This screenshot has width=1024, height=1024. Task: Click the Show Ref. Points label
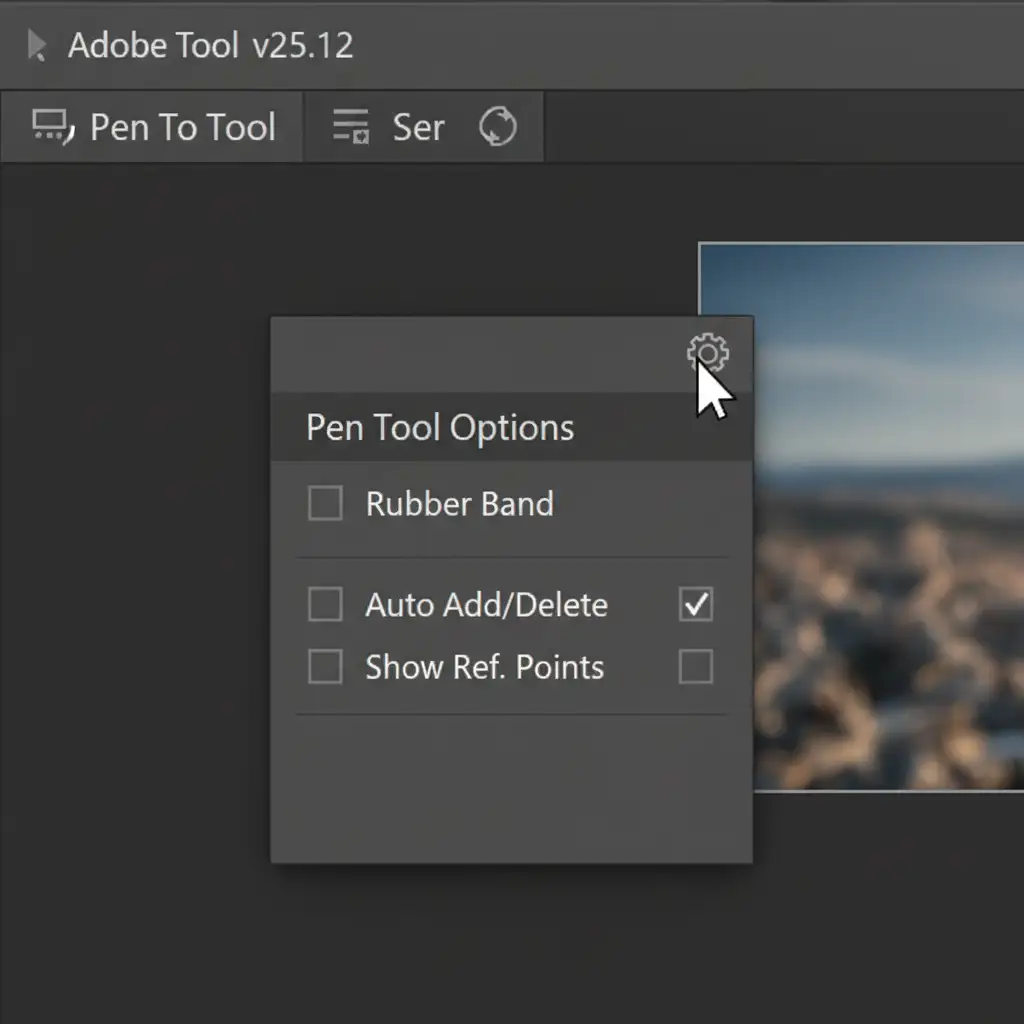(484, 667)
